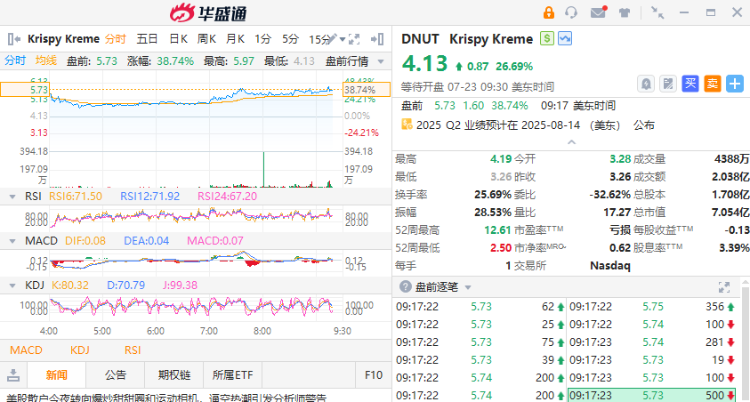Click the DIF:0.08 MACD value
Screen dimensions: 750x402
pos(85,241)
